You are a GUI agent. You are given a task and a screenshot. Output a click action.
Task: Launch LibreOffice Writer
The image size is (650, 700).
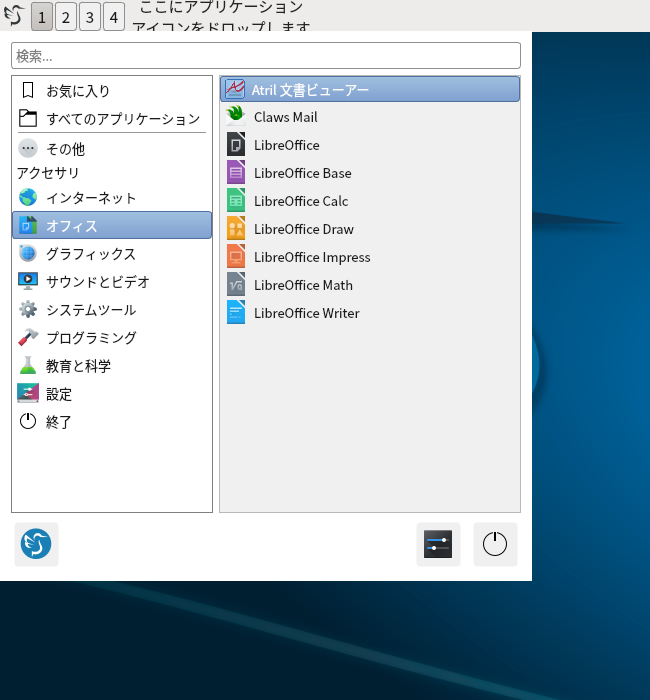coord(370,313)
